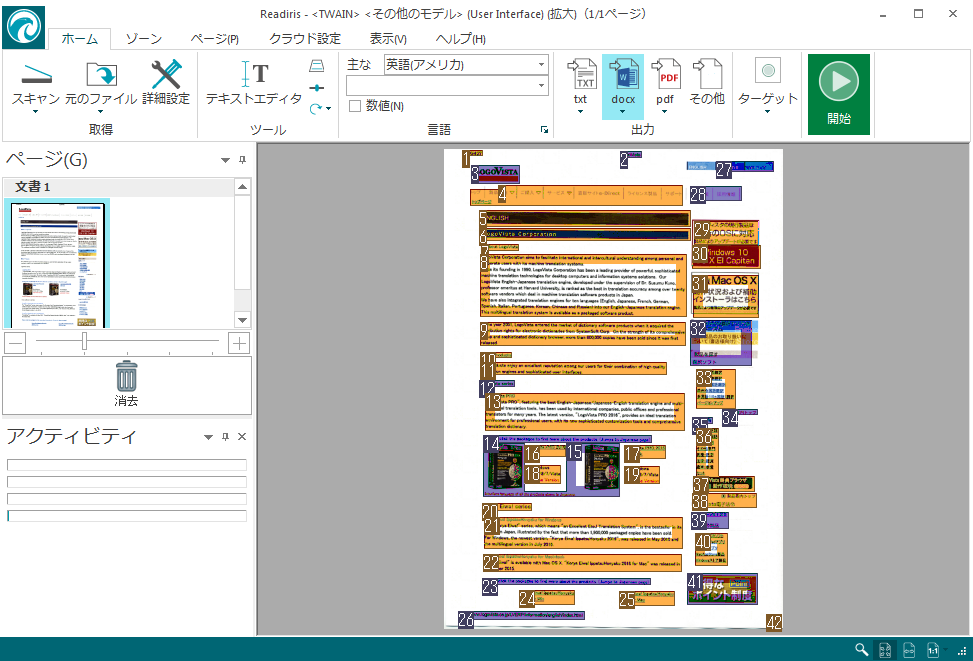Click the ターゲット target icon
Screen dimensions: 973x661
pos(768,71)
